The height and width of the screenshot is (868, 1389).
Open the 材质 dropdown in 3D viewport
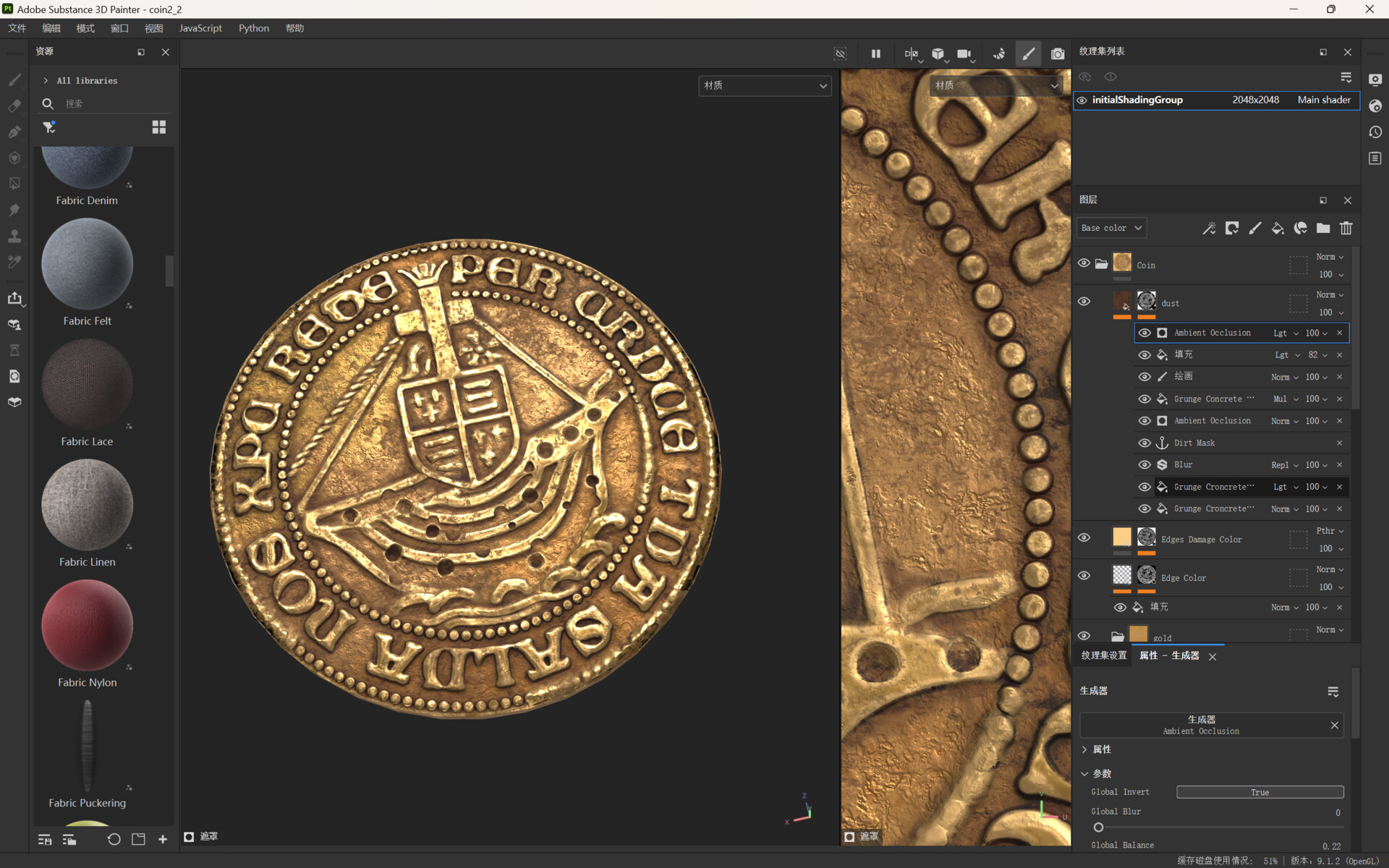765,85
